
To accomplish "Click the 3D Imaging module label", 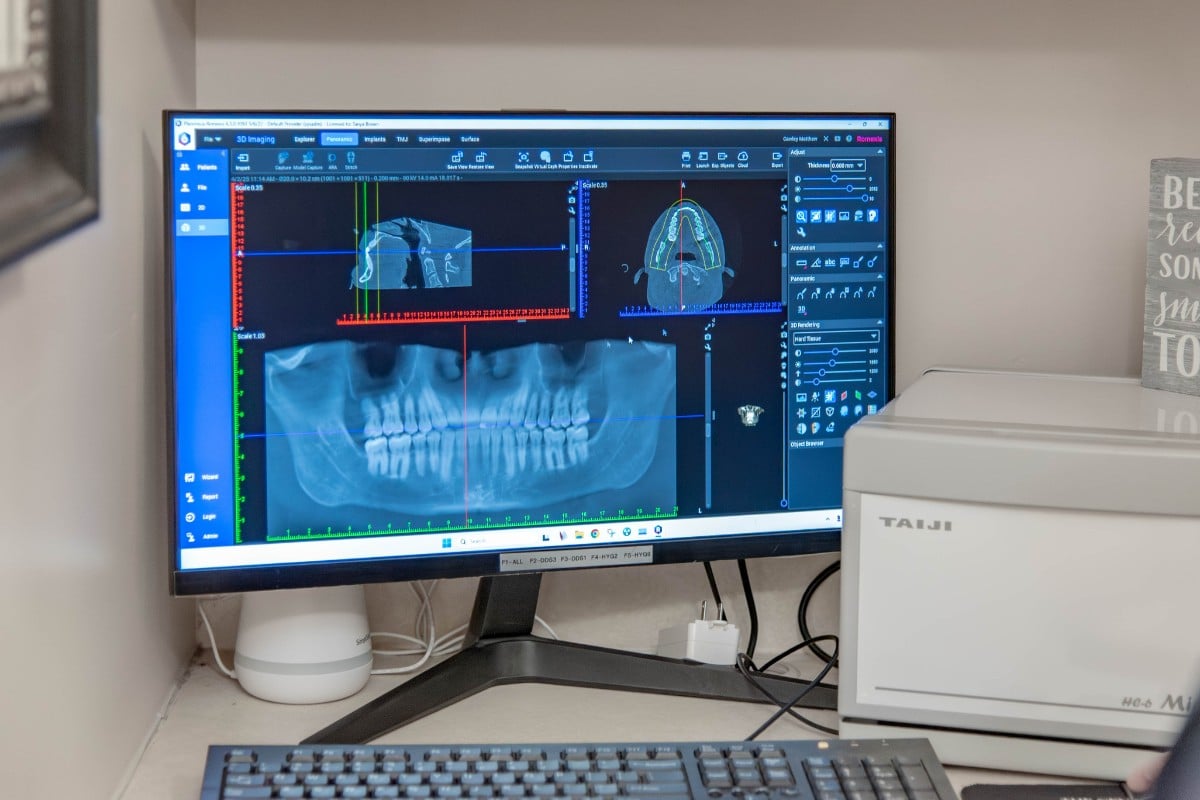I will tap(255, 139).
